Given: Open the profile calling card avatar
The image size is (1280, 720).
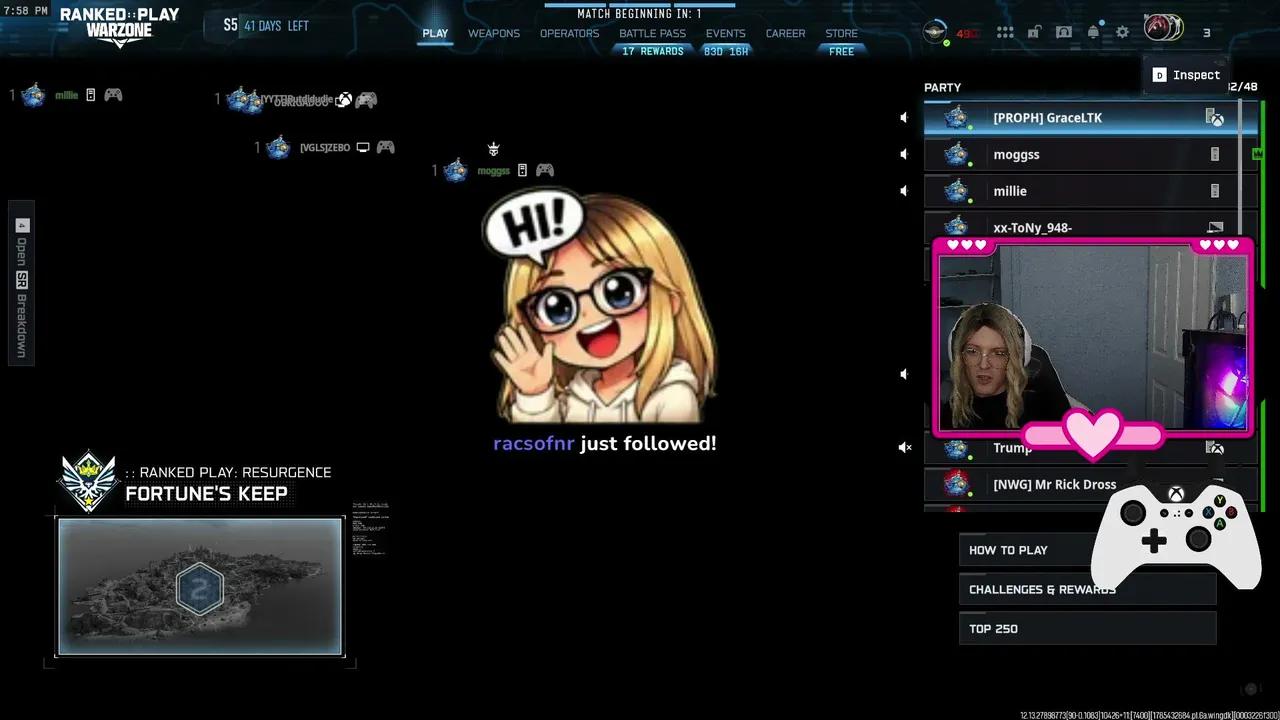Looking at the screenshot, I should [x=1164, y=28].
